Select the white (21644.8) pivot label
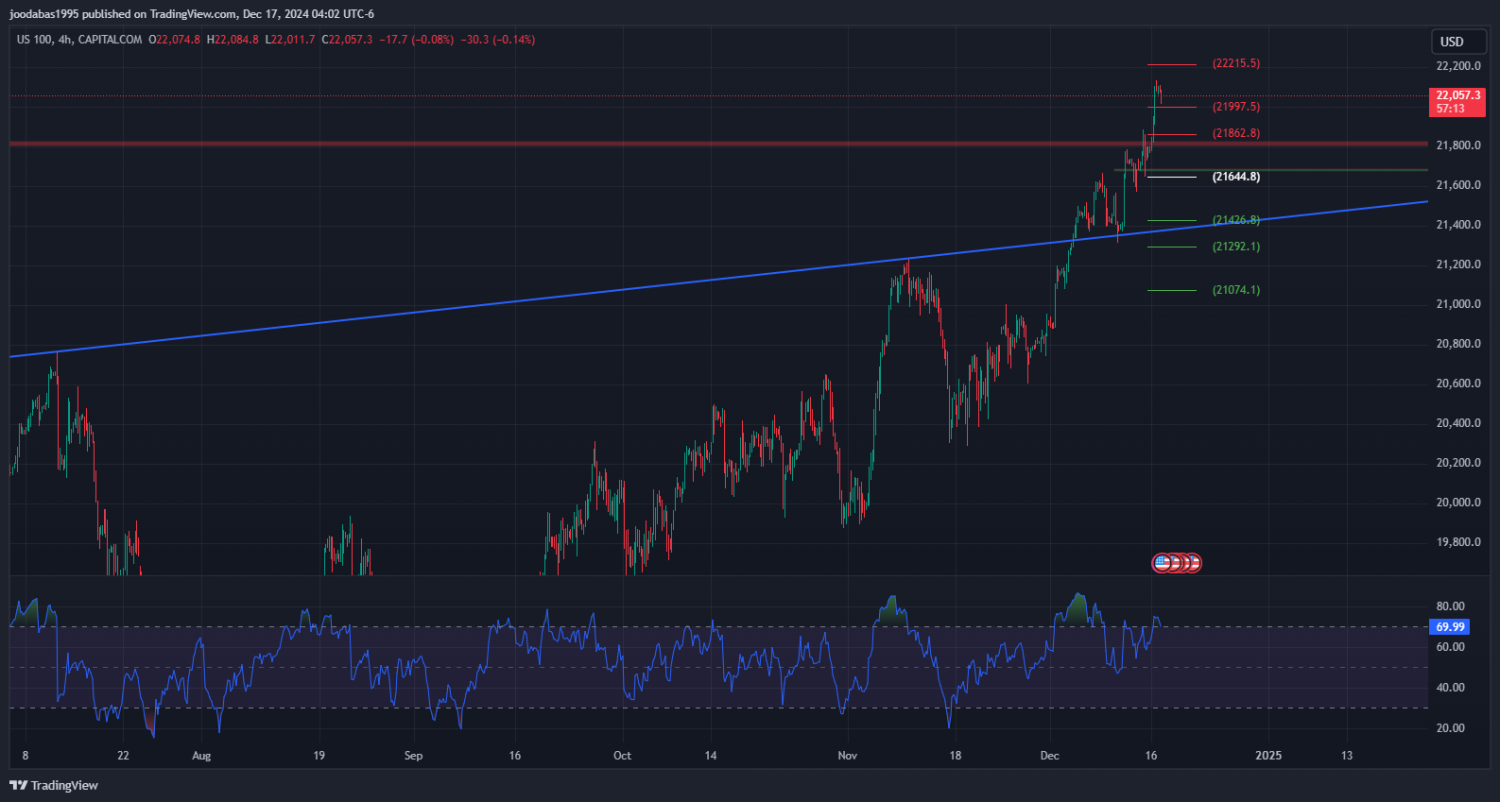The image size is (1500, 802). tap(1235, 176)
